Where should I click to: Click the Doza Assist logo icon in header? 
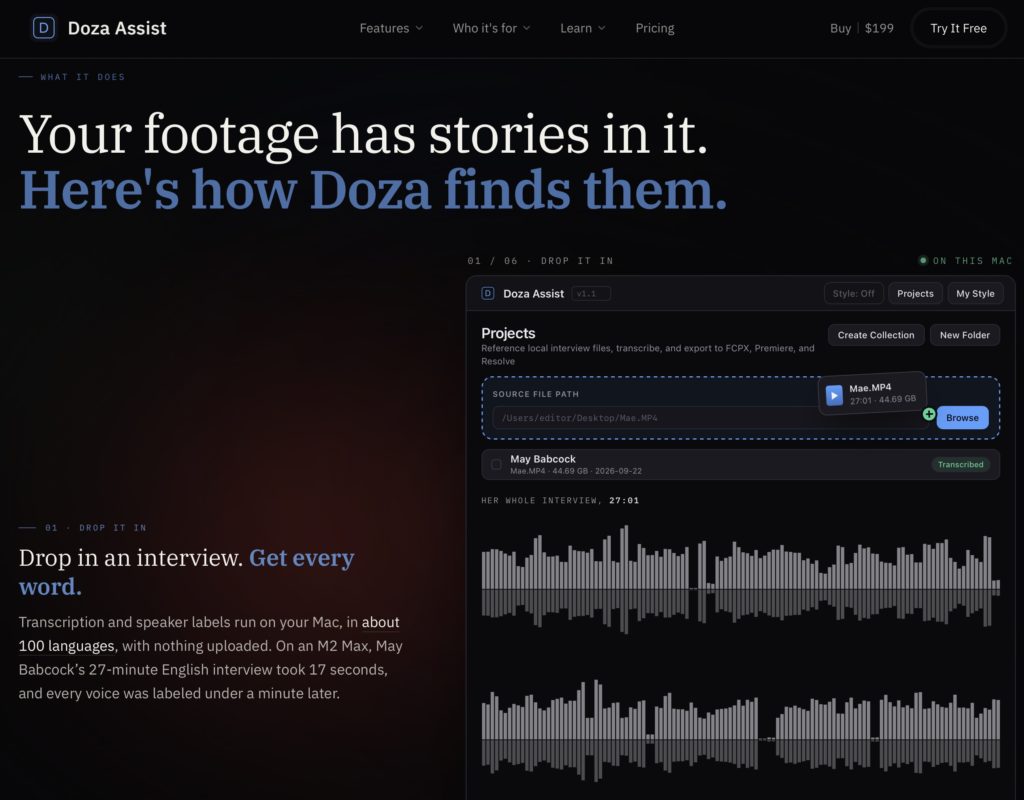[44, 28]
